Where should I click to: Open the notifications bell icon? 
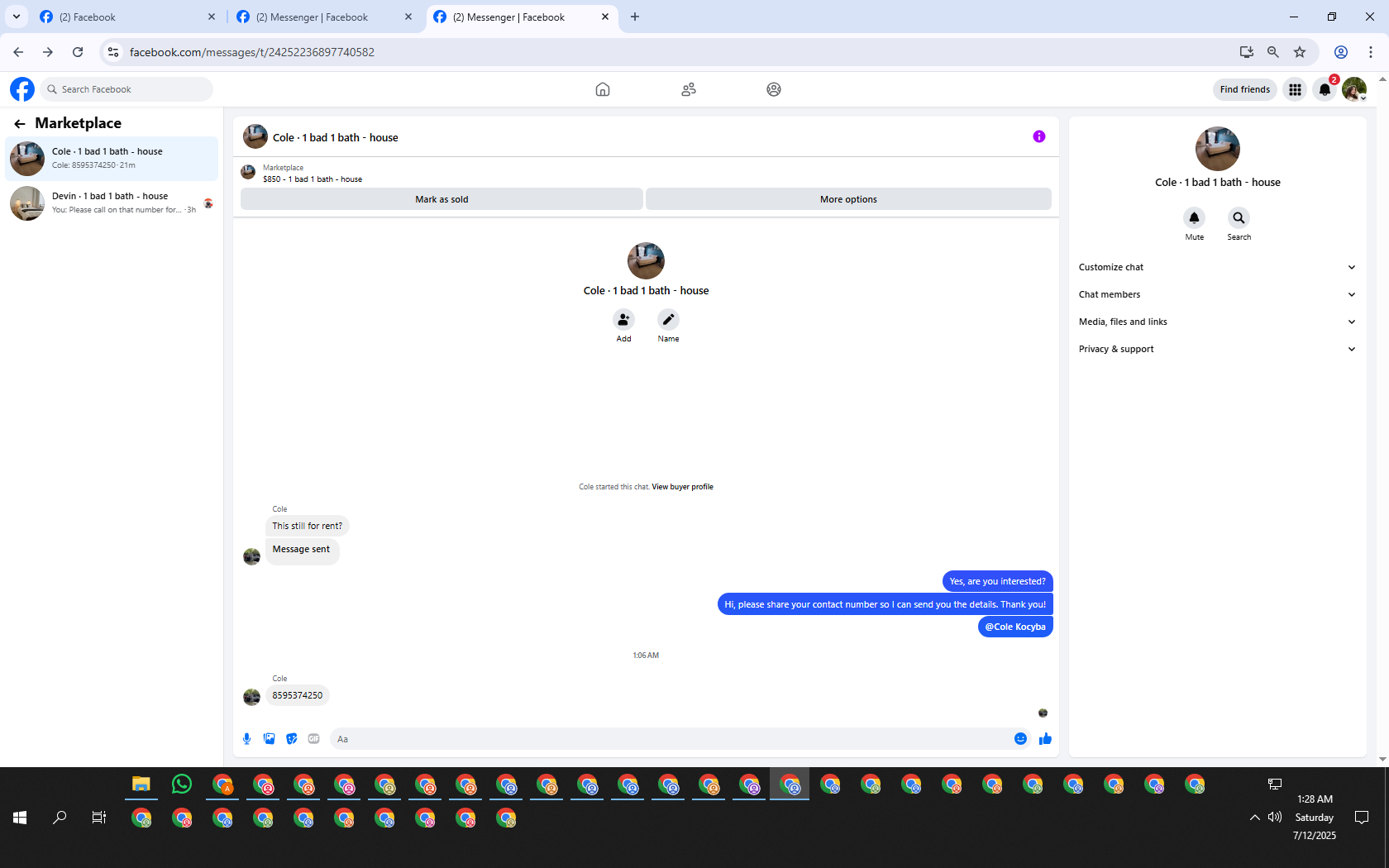(1325, 89)
